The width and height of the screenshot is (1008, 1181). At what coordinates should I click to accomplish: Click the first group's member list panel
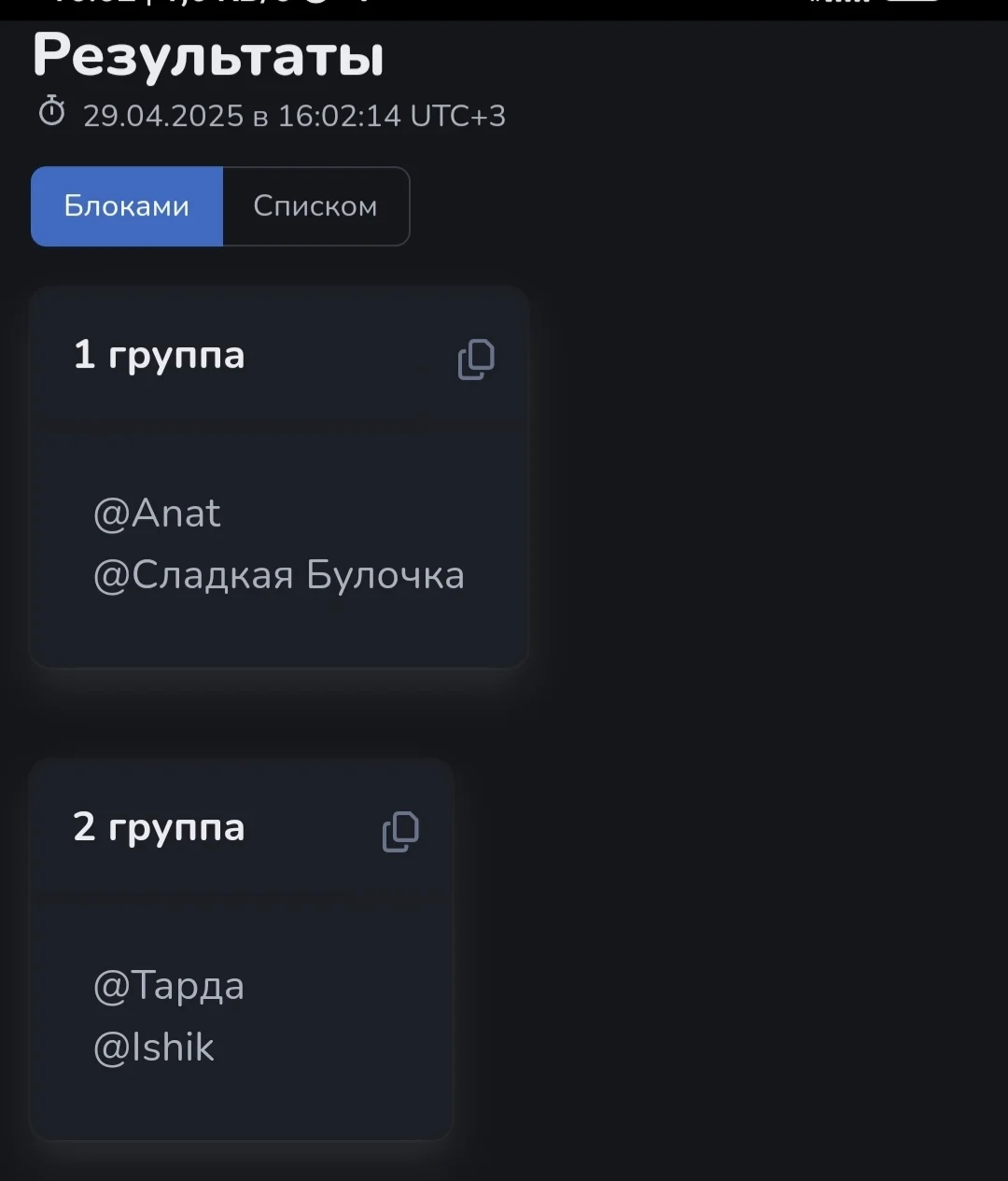[x=279, y=598]
